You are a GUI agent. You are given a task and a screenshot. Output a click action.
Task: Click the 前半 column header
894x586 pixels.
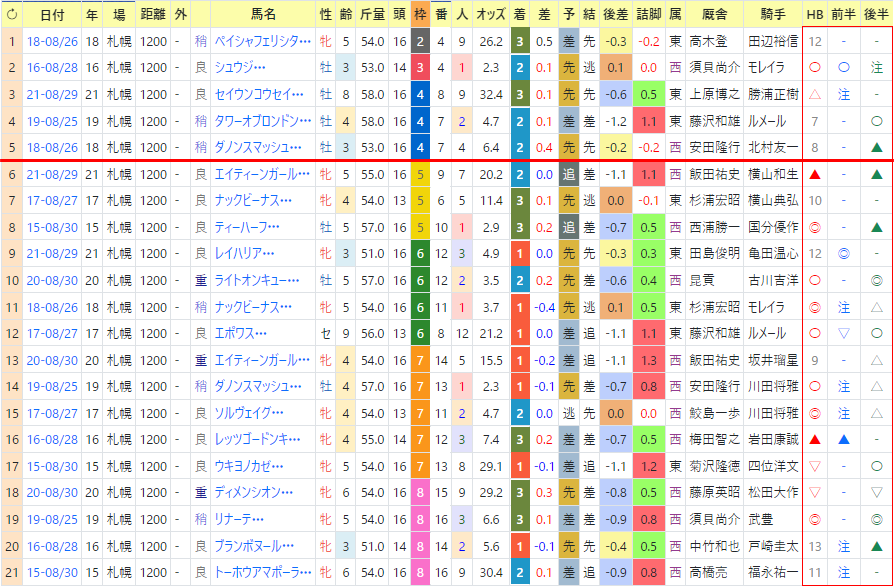pyautogui.click(x=843, y=15)
